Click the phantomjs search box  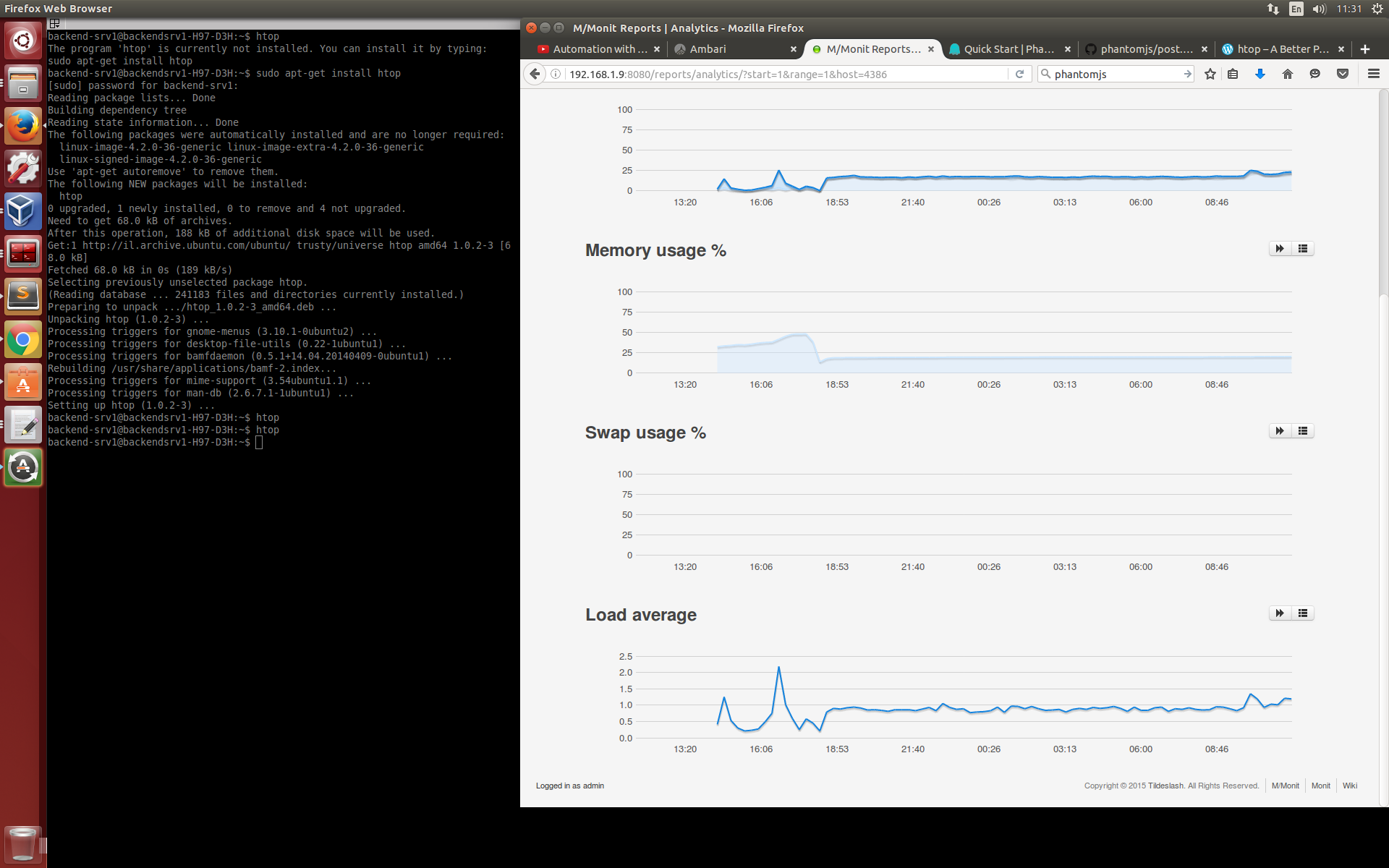point(1115,74)
